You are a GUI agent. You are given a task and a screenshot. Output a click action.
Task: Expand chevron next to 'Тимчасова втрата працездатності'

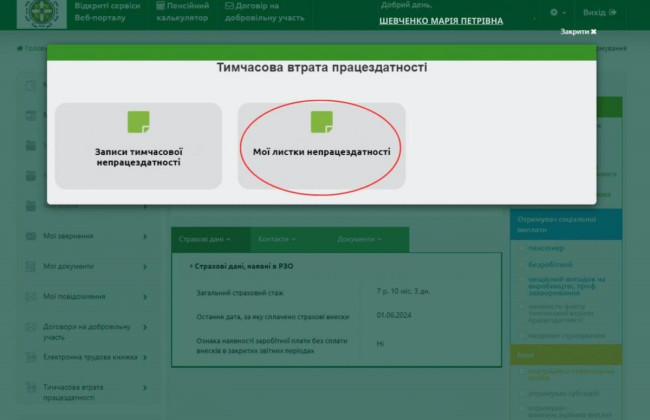point(145,388)
